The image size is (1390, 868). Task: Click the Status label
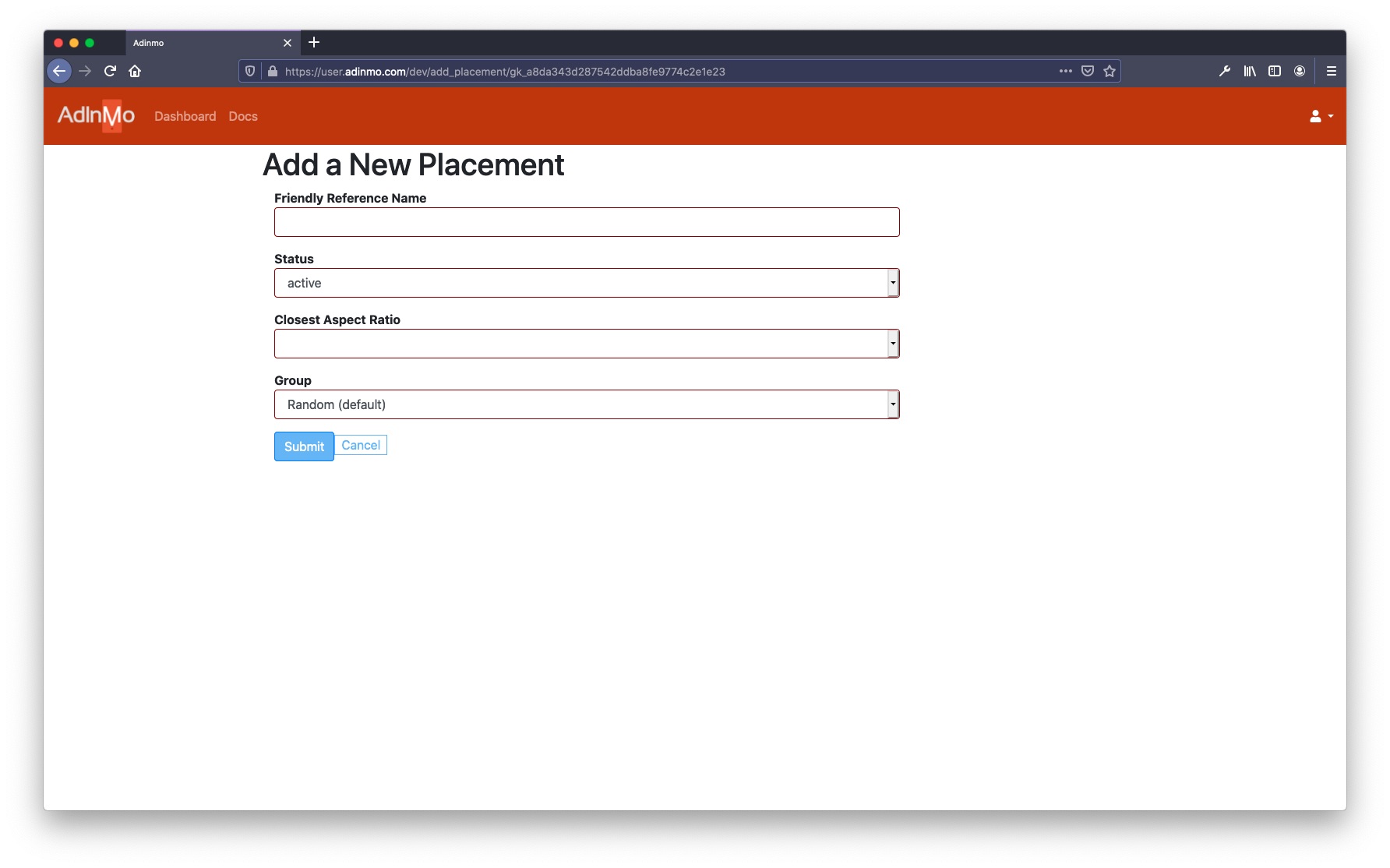click(x=294, y=259)
